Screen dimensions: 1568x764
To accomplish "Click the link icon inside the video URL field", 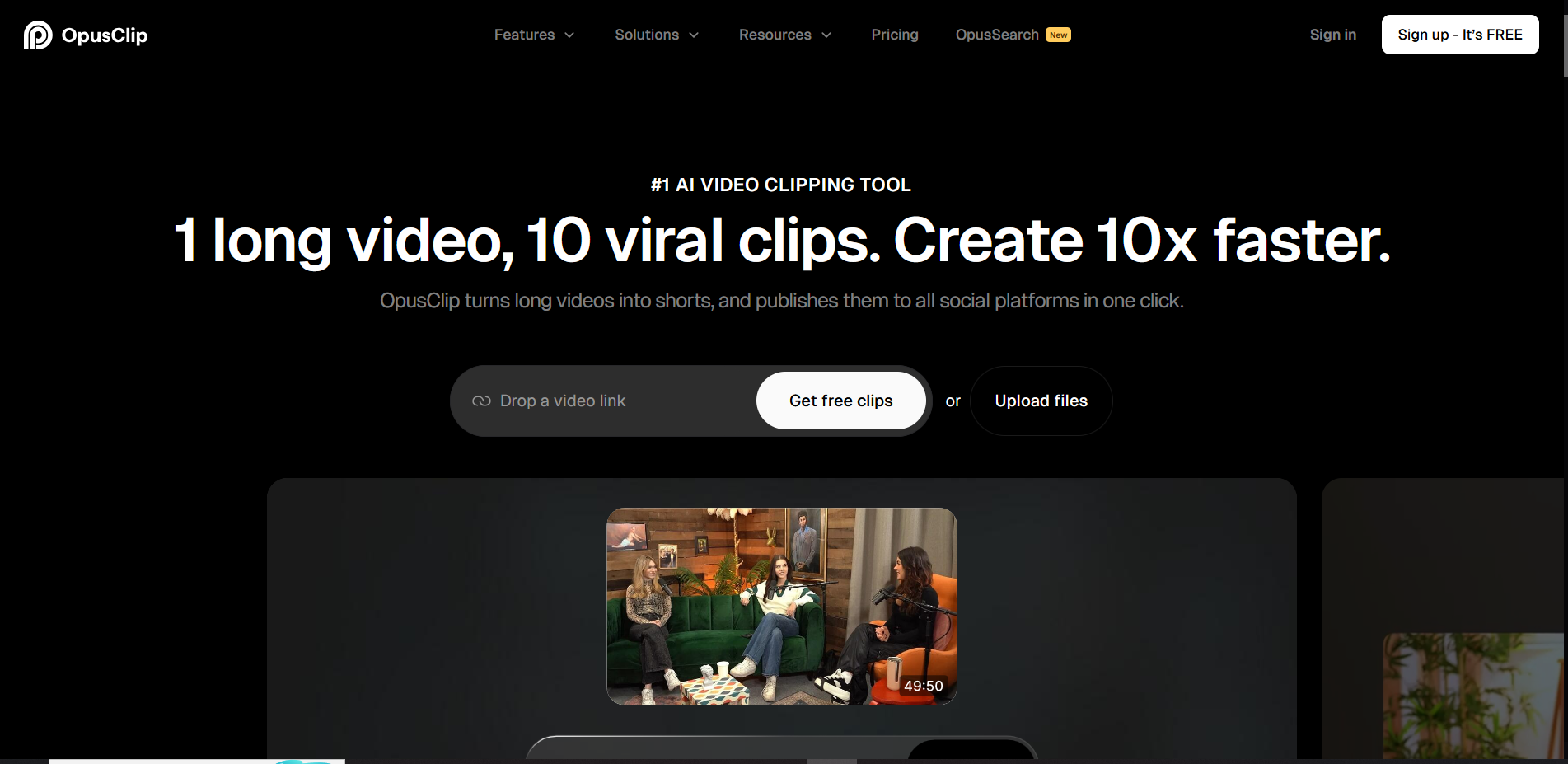I will (x=481, y=401).
